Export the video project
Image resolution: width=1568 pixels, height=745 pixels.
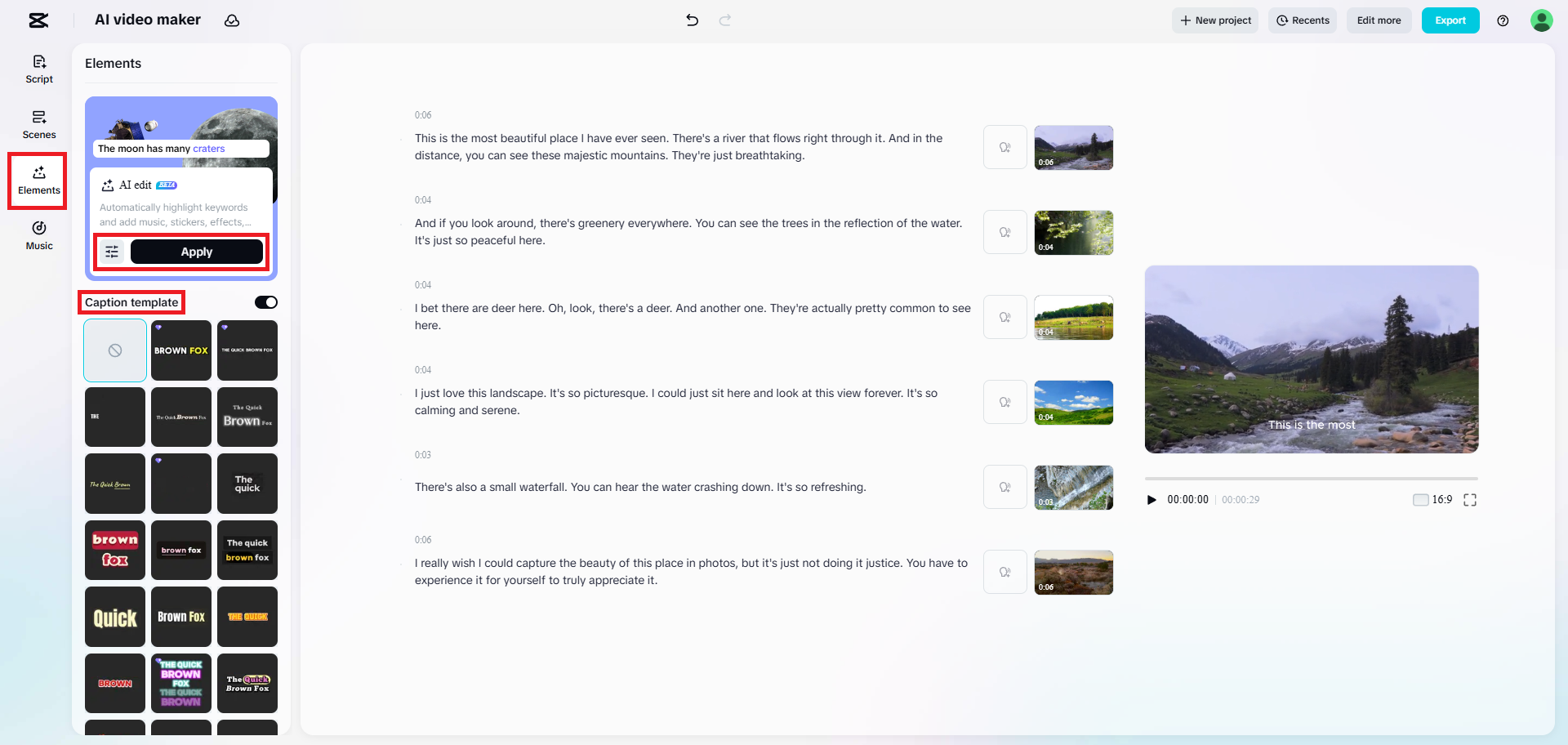[x=1450, y=20]
